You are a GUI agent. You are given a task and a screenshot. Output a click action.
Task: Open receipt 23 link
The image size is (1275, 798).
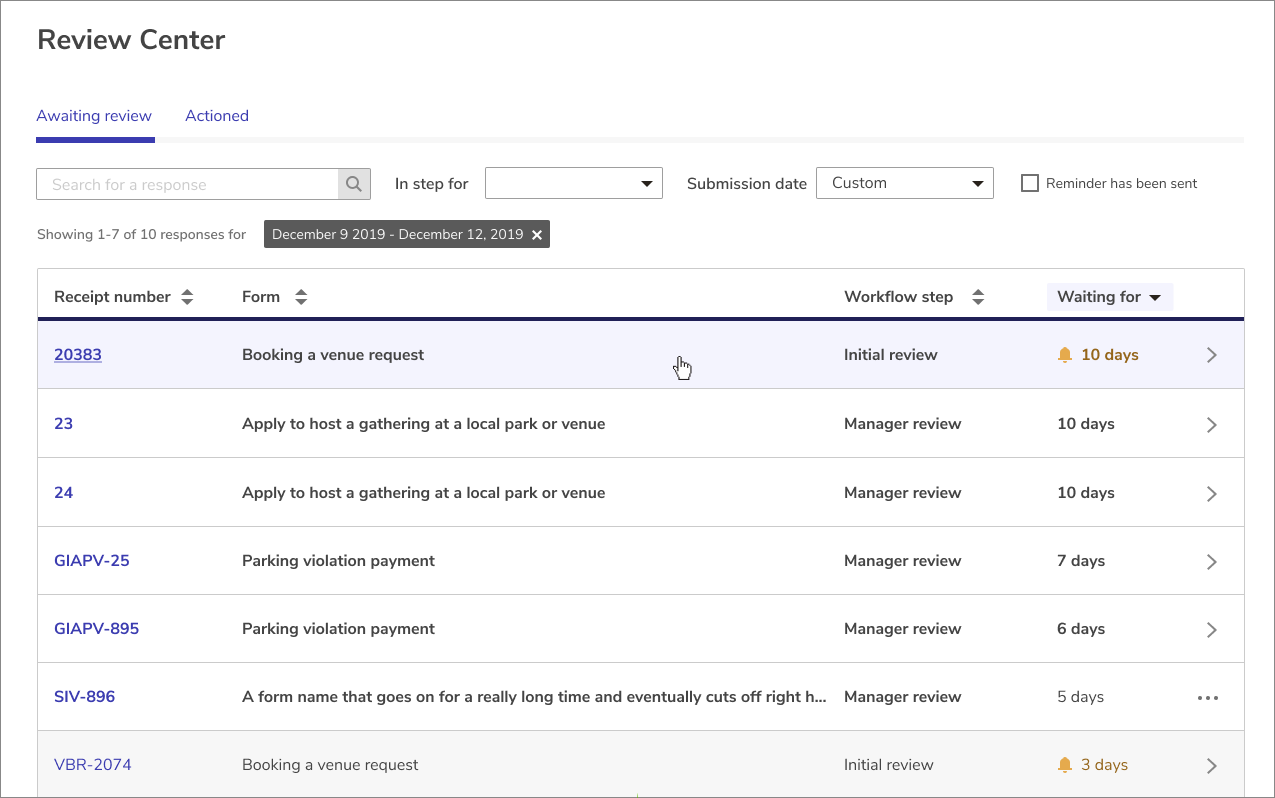(x=64, y=424)
